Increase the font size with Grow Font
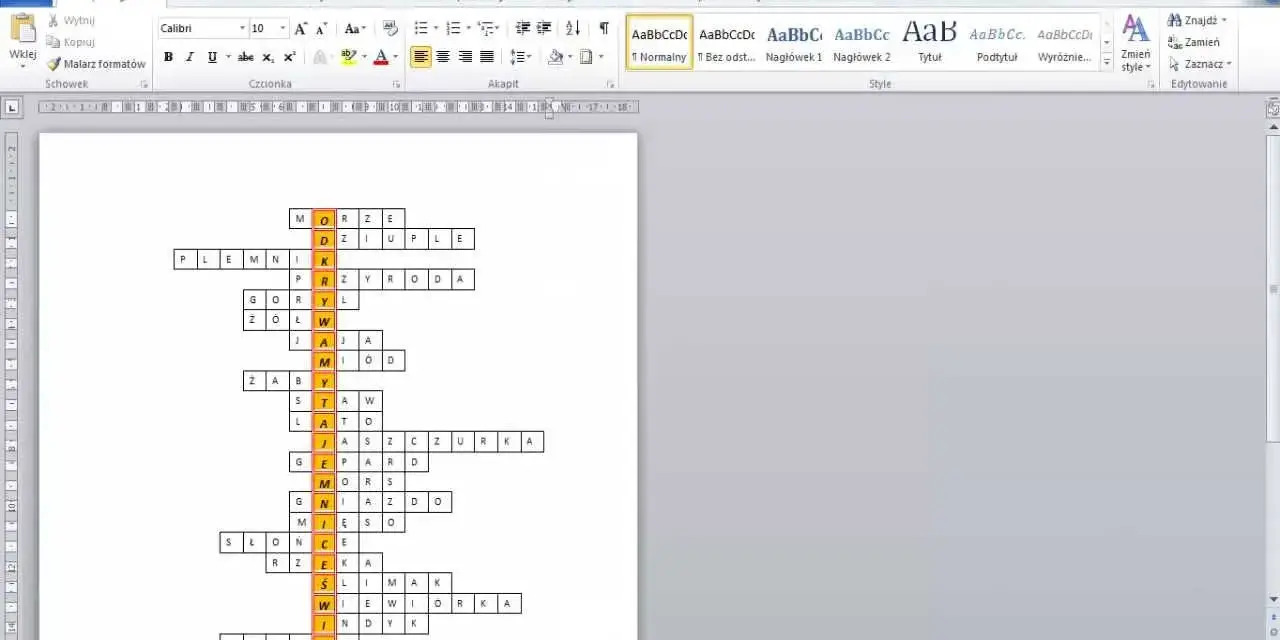This screenshot has height=640, width=1280. coord(301,29)
